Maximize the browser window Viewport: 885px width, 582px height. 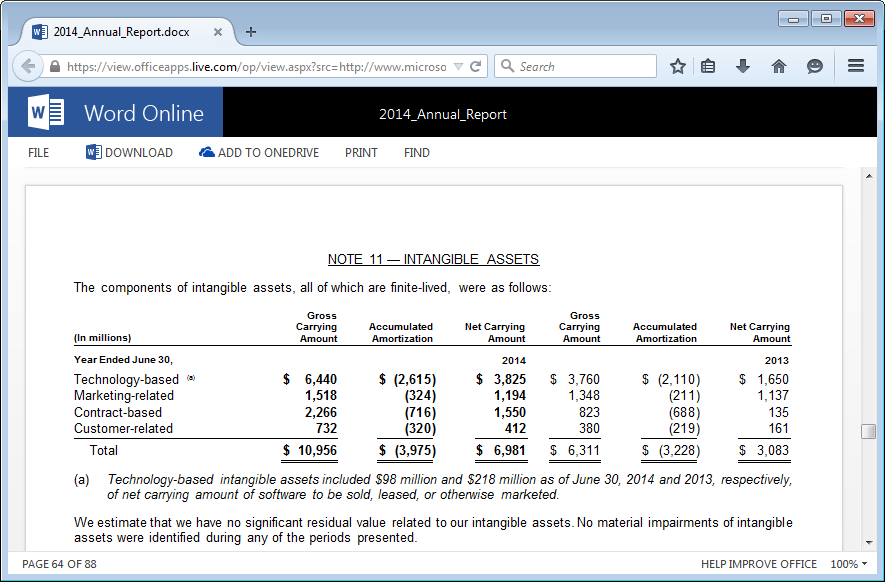coord(826,19)
